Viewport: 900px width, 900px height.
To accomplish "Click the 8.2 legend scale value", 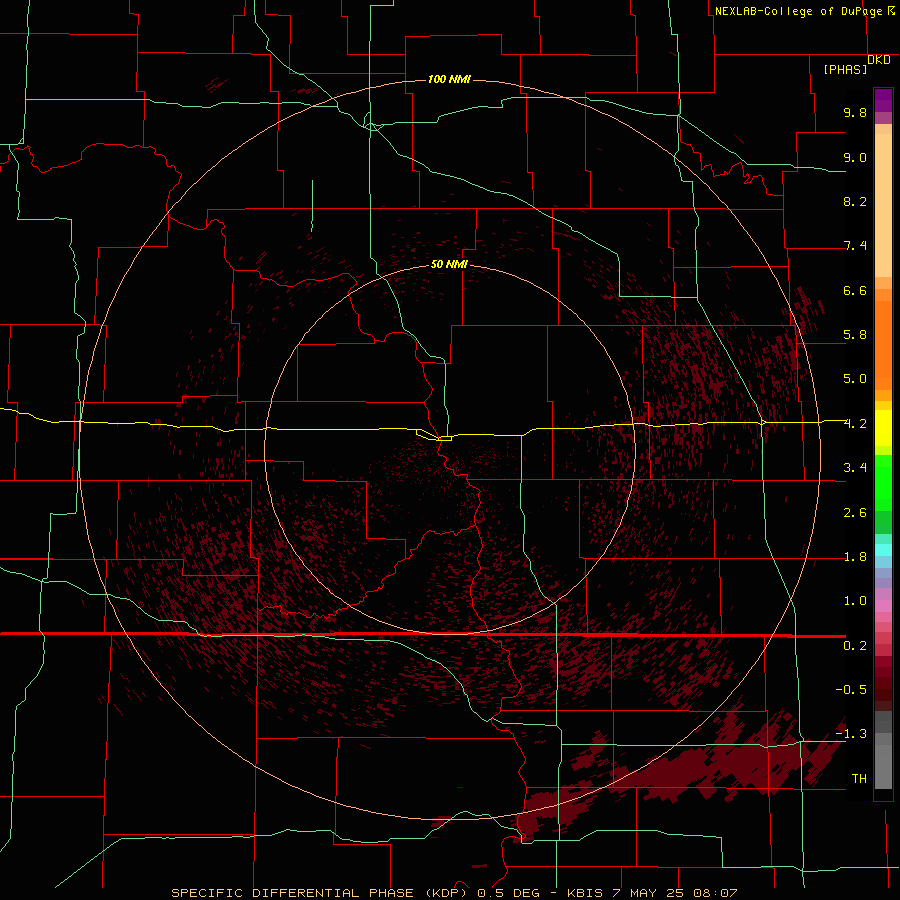I will (855, 201).
